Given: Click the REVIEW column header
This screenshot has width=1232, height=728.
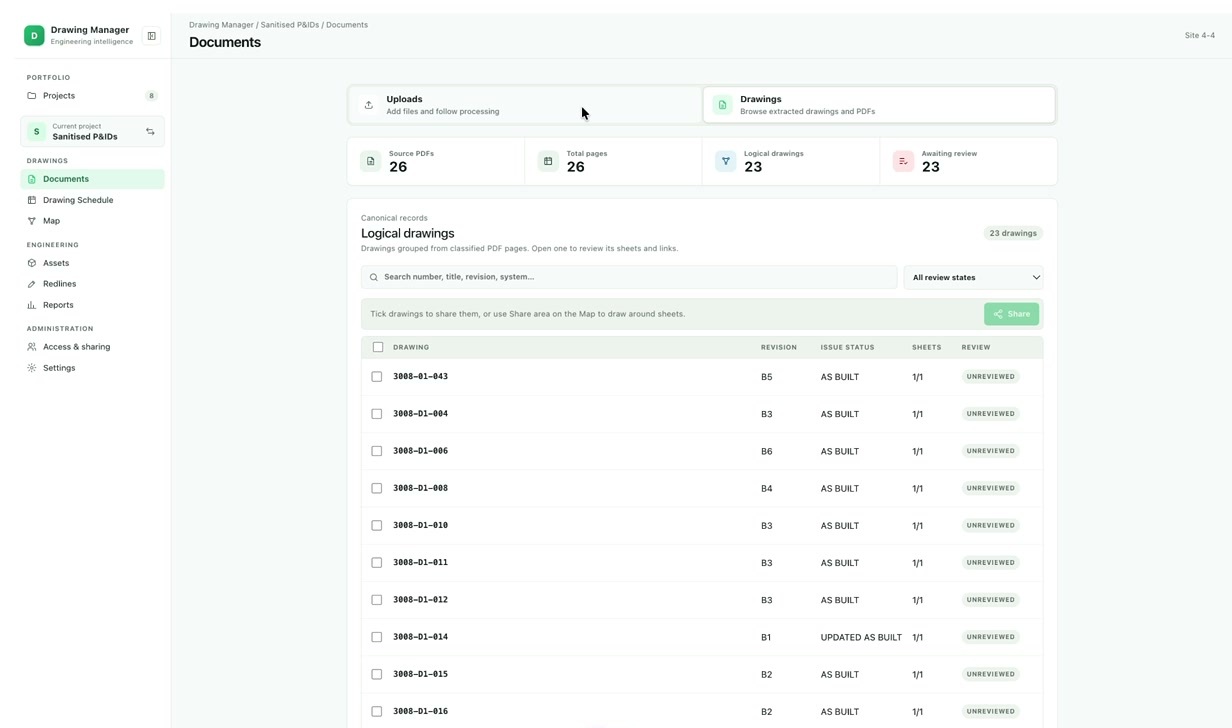Looking at the screenshot, I should (976, 347).
